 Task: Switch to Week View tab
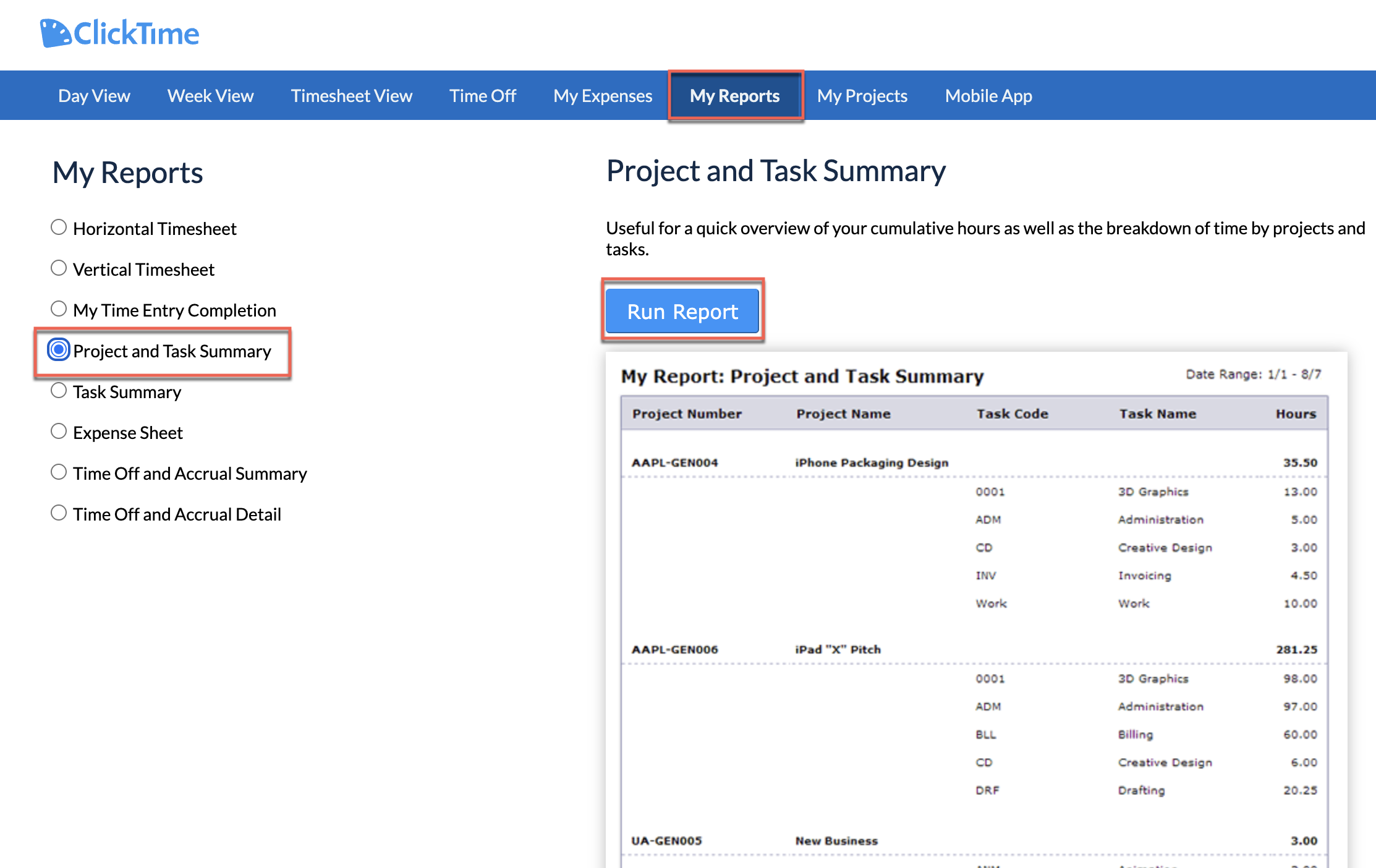click(x=210, y=96)
